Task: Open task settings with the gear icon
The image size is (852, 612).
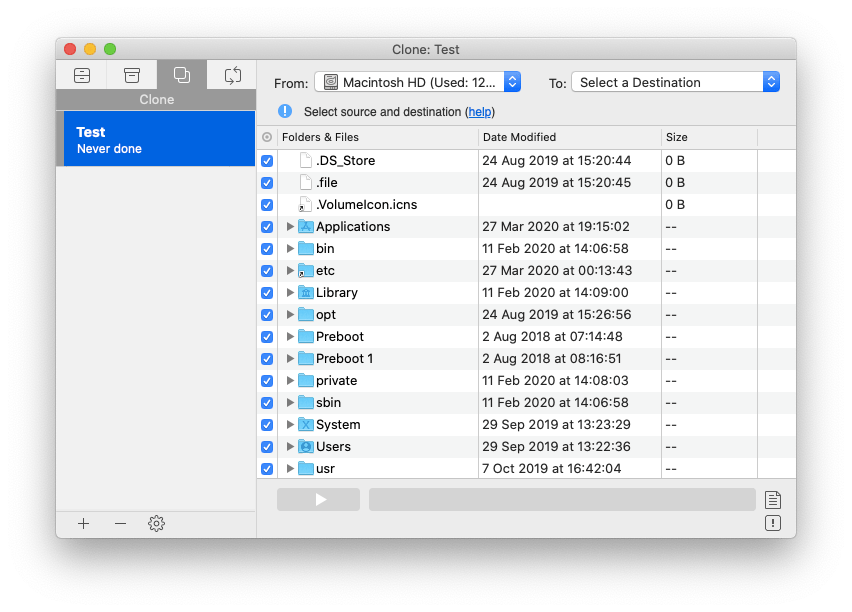Action: tap(156, 523)
